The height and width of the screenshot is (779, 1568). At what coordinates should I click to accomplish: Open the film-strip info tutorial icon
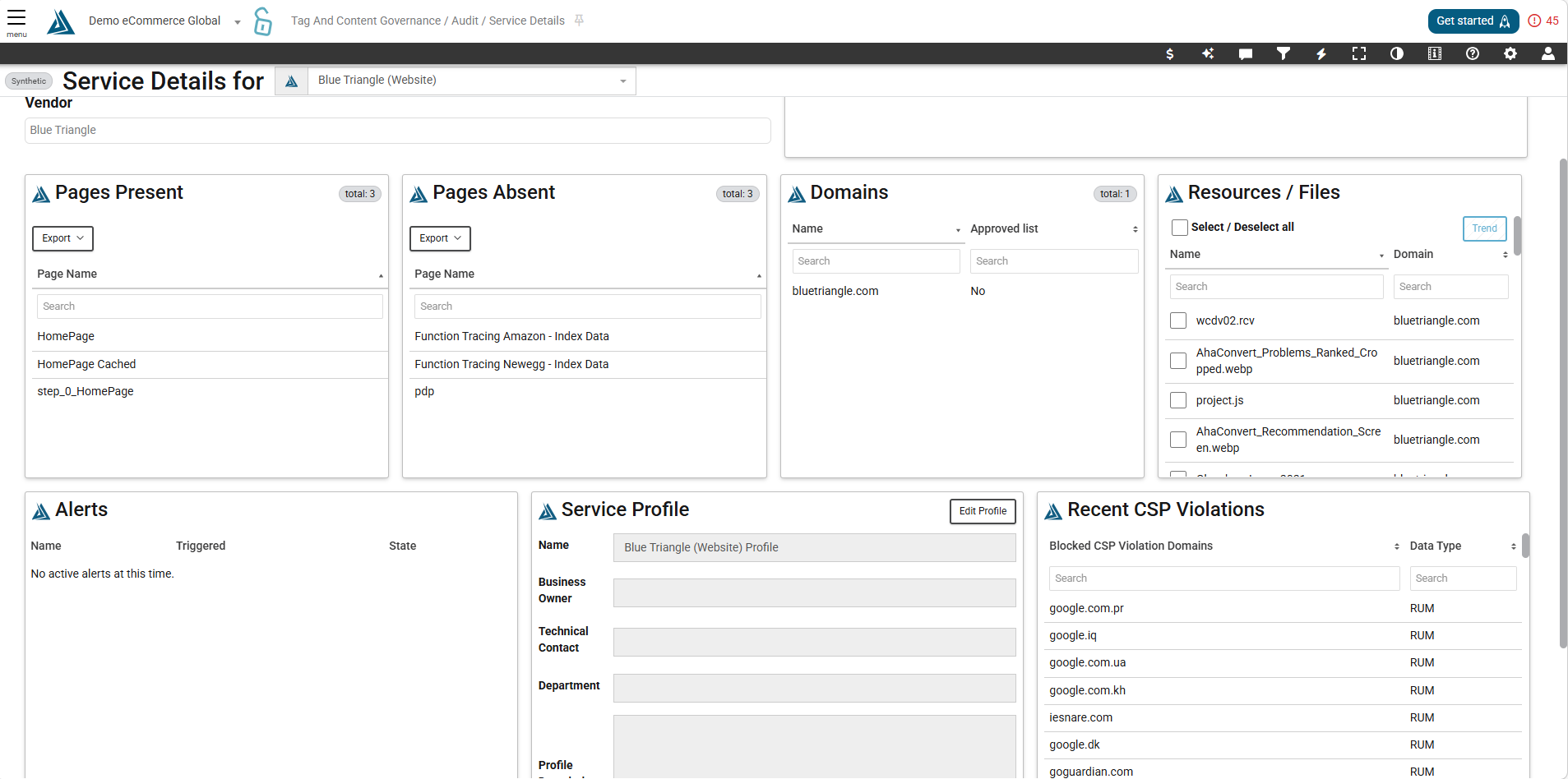(x=1435, y=53)
